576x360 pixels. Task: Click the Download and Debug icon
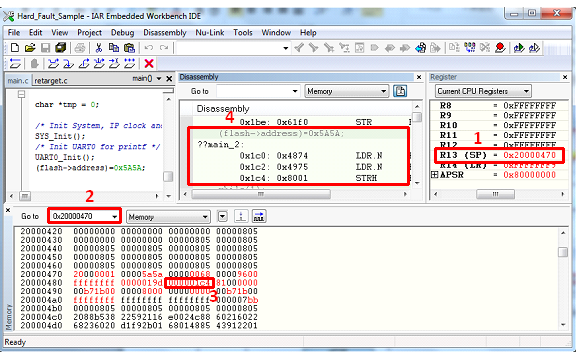point(519,48)
